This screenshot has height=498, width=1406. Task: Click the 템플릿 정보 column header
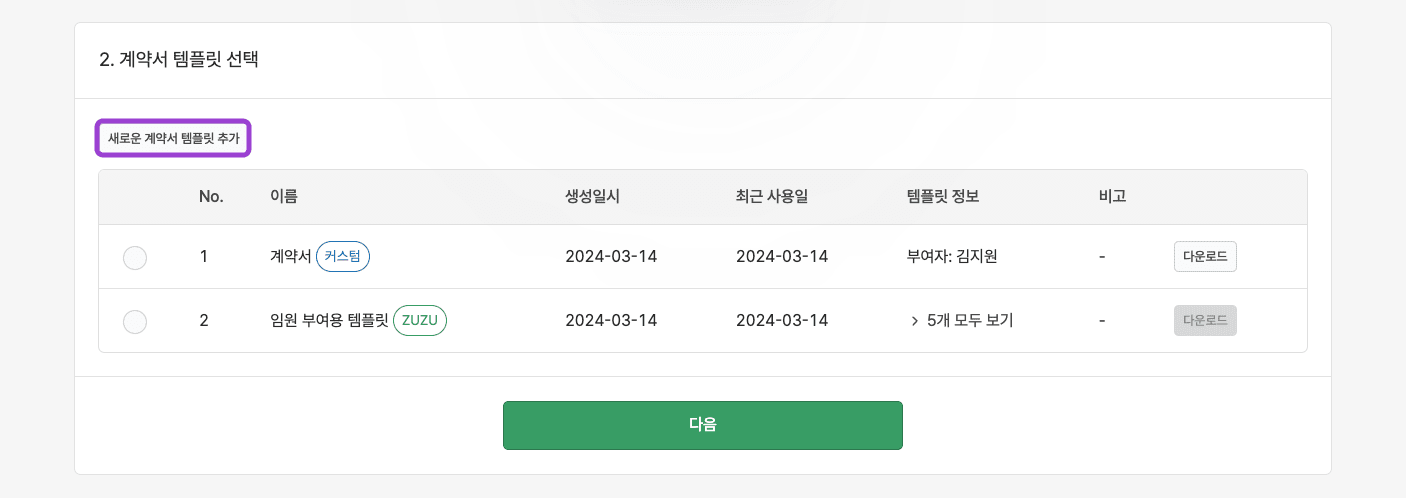942,197
